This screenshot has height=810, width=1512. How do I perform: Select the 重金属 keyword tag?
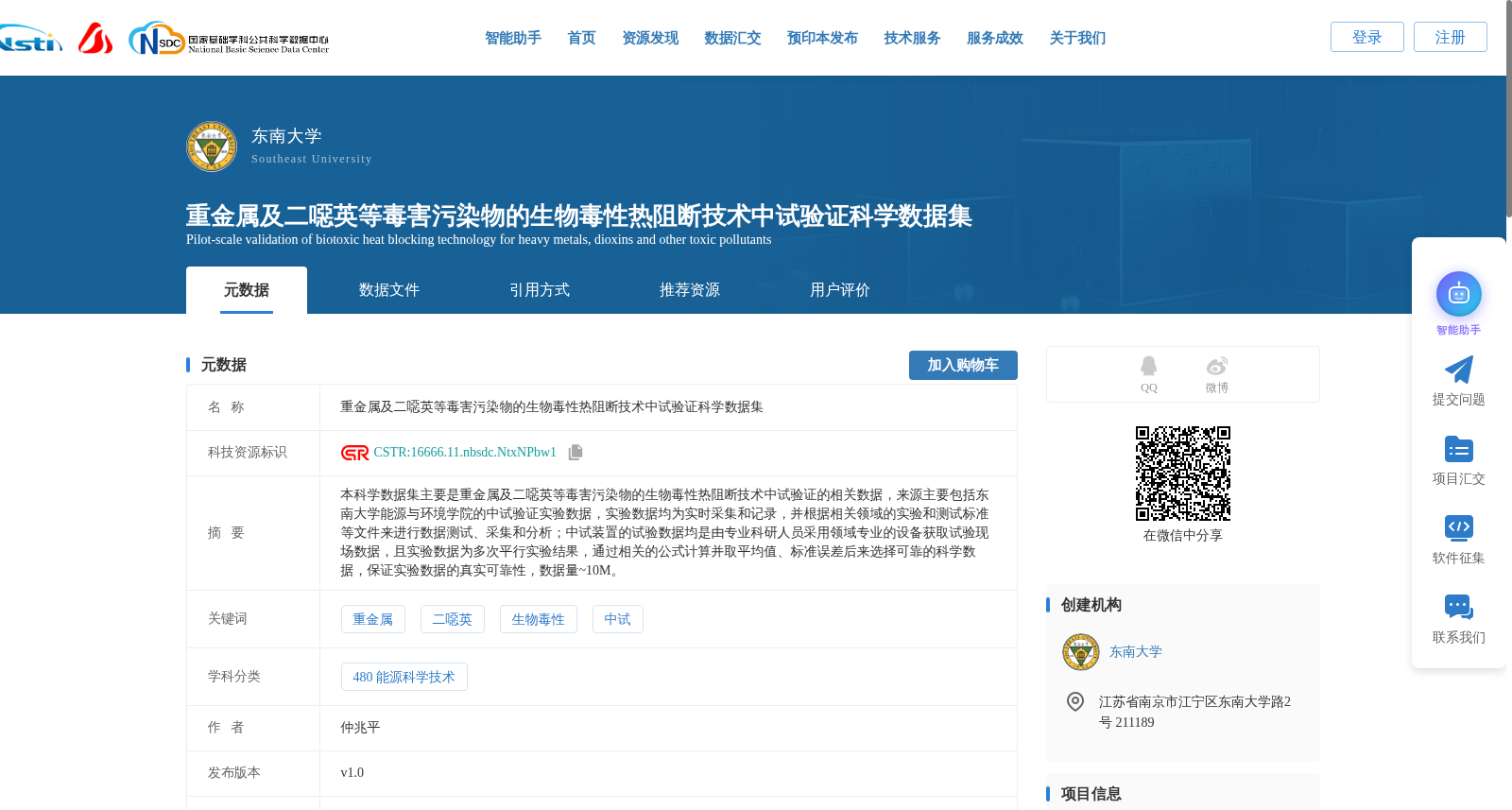tap(373, 619)
